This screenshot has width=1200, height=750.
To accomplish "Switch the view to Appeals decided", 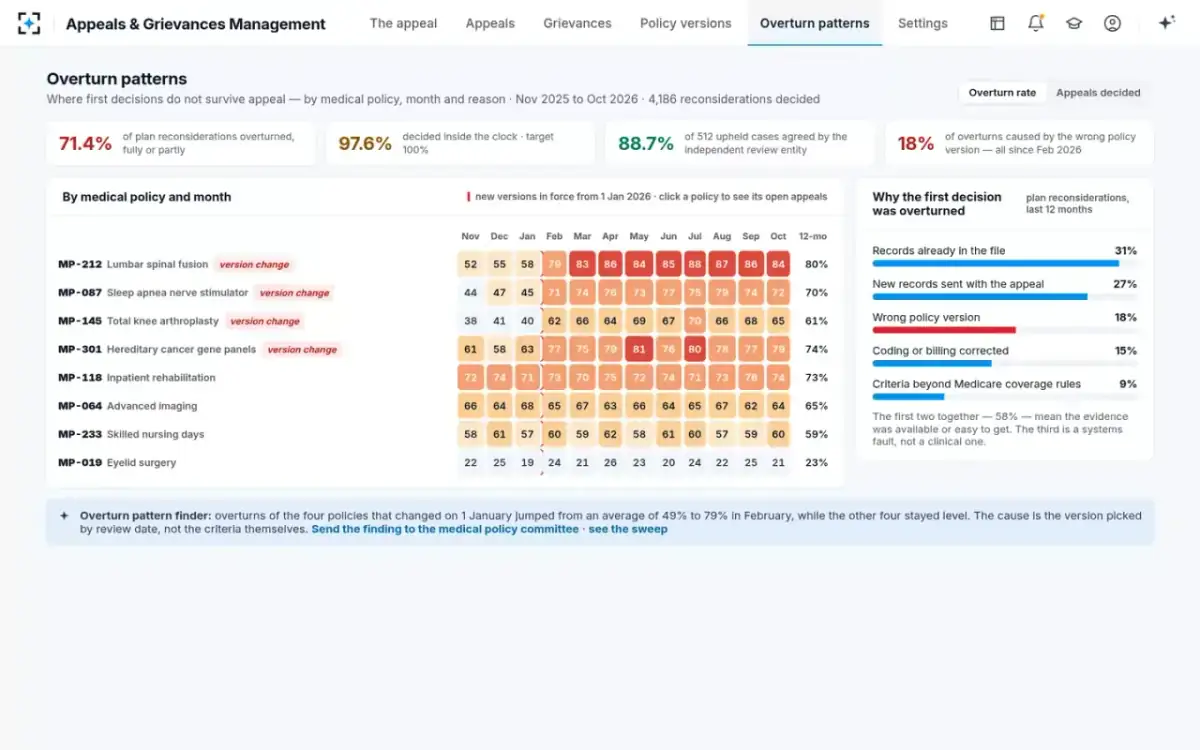I will pyautogui.click(x=1098, y=92).
